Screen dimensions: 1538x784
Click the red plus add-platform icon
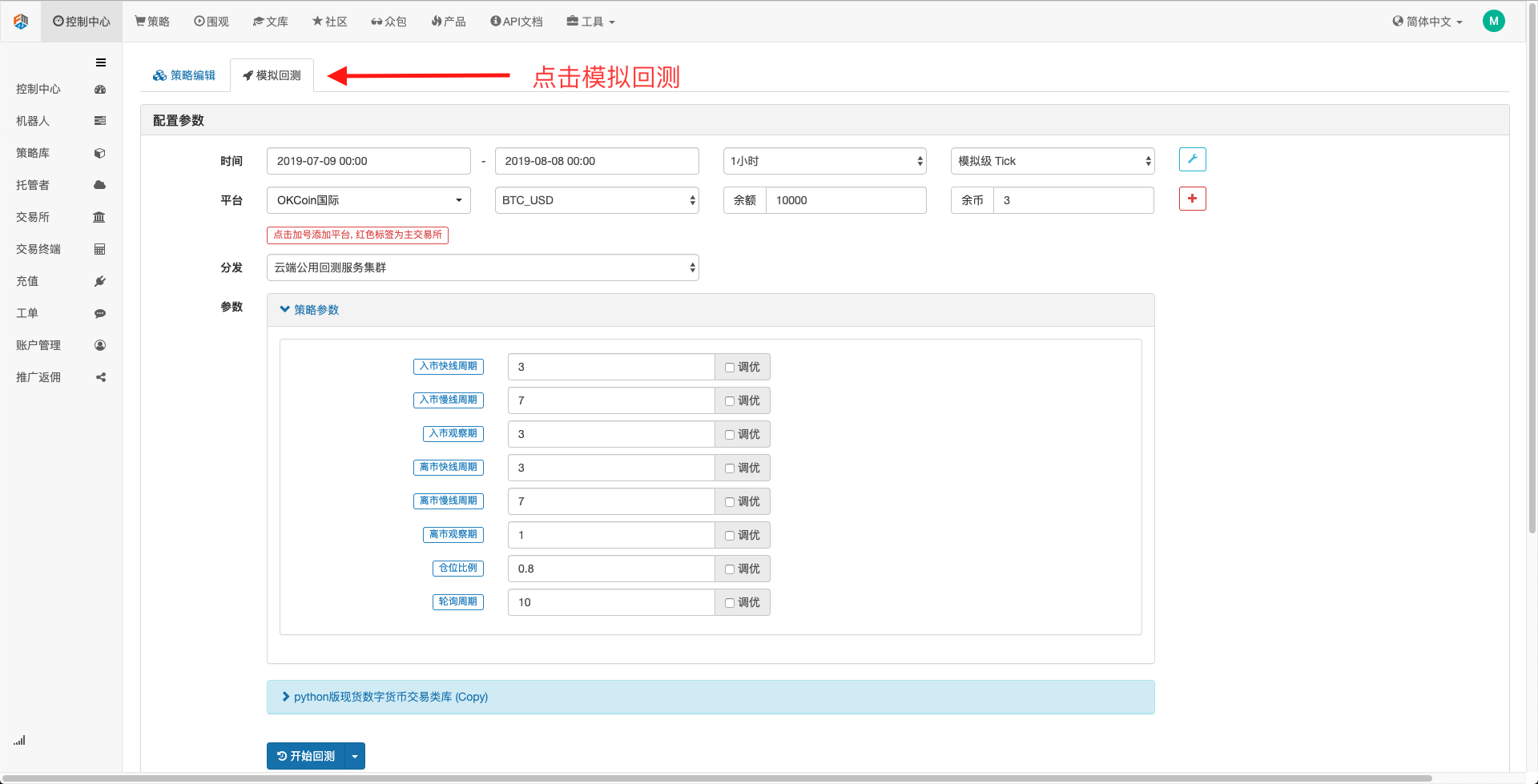[1192, 199]
